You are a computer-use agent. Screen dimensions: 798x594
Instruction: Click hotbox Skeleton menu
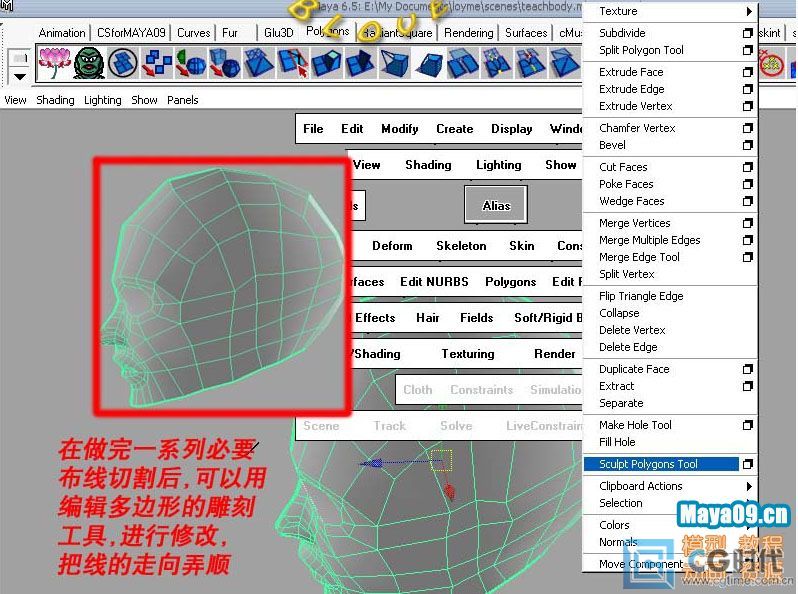pyautogui.click(x=461, y=246)
